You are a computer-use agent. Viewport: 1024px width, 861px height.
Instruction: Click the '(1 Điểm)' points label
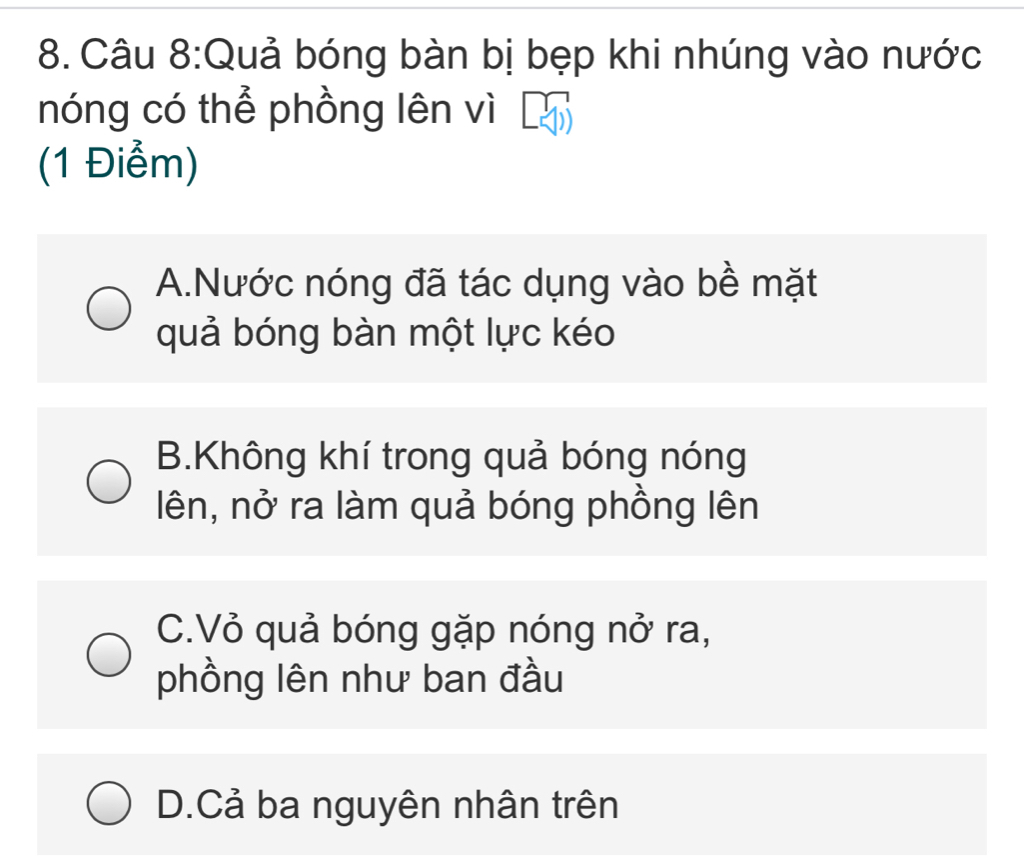coord(118,164)
